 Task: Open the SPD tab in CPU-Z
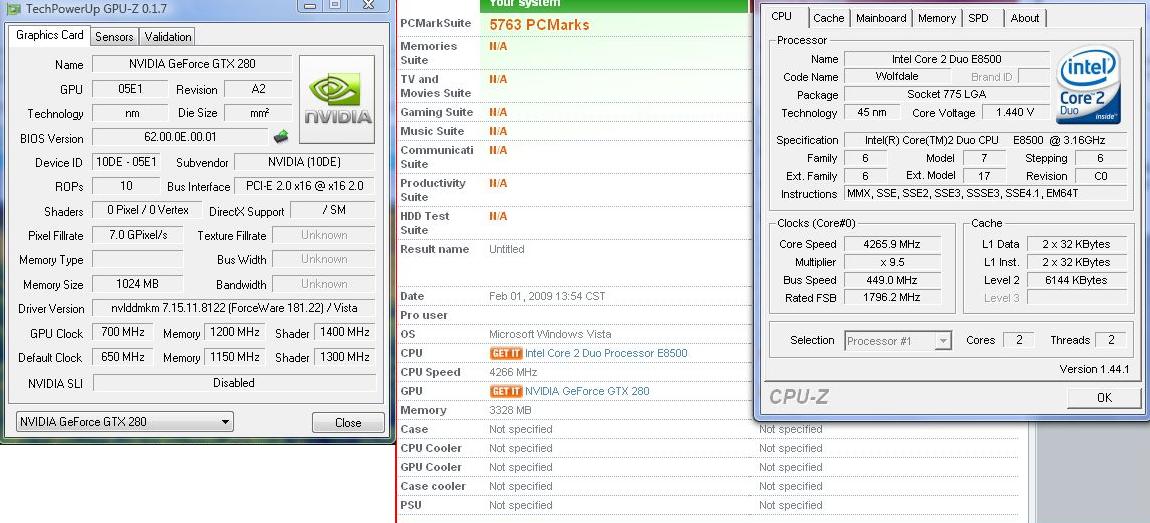pos(978,18)
